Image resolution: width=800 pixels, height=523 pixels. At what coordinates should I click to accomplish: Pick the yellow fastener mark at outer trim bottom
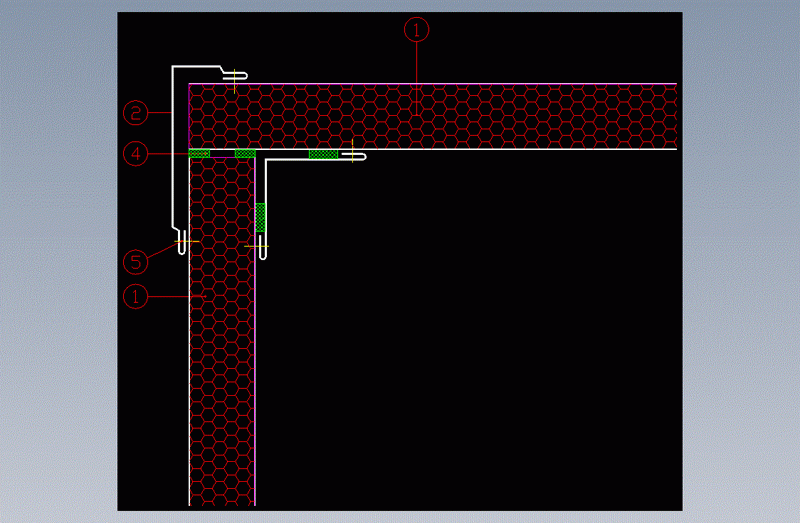tap(182, 240)
